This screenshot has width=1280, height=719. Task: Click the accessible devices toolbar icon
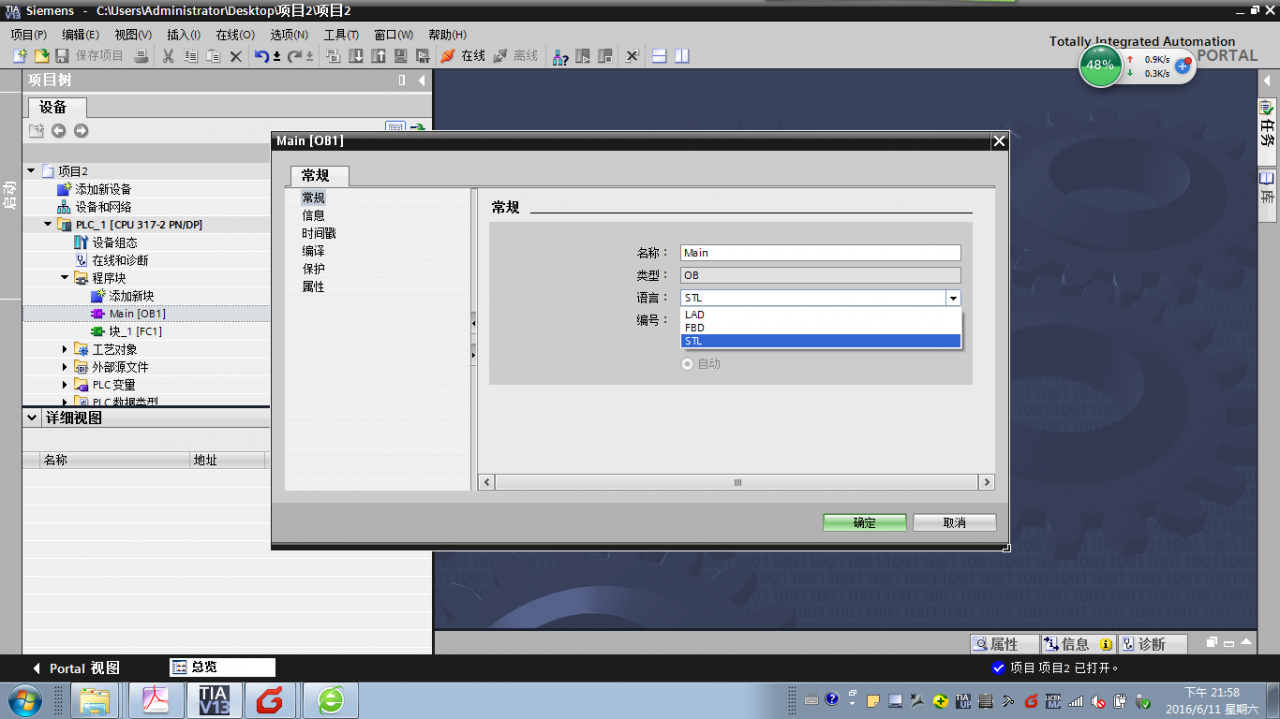pos(560,56)
